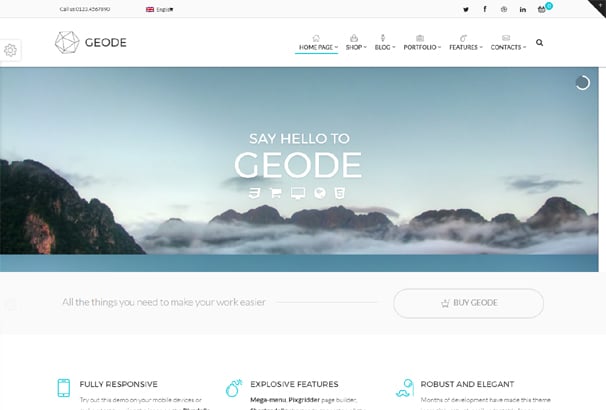Image resolution: width=606 pixels, height=410 pixels.
Task: Click the slider loading spinner indicator
Action: 582,83
